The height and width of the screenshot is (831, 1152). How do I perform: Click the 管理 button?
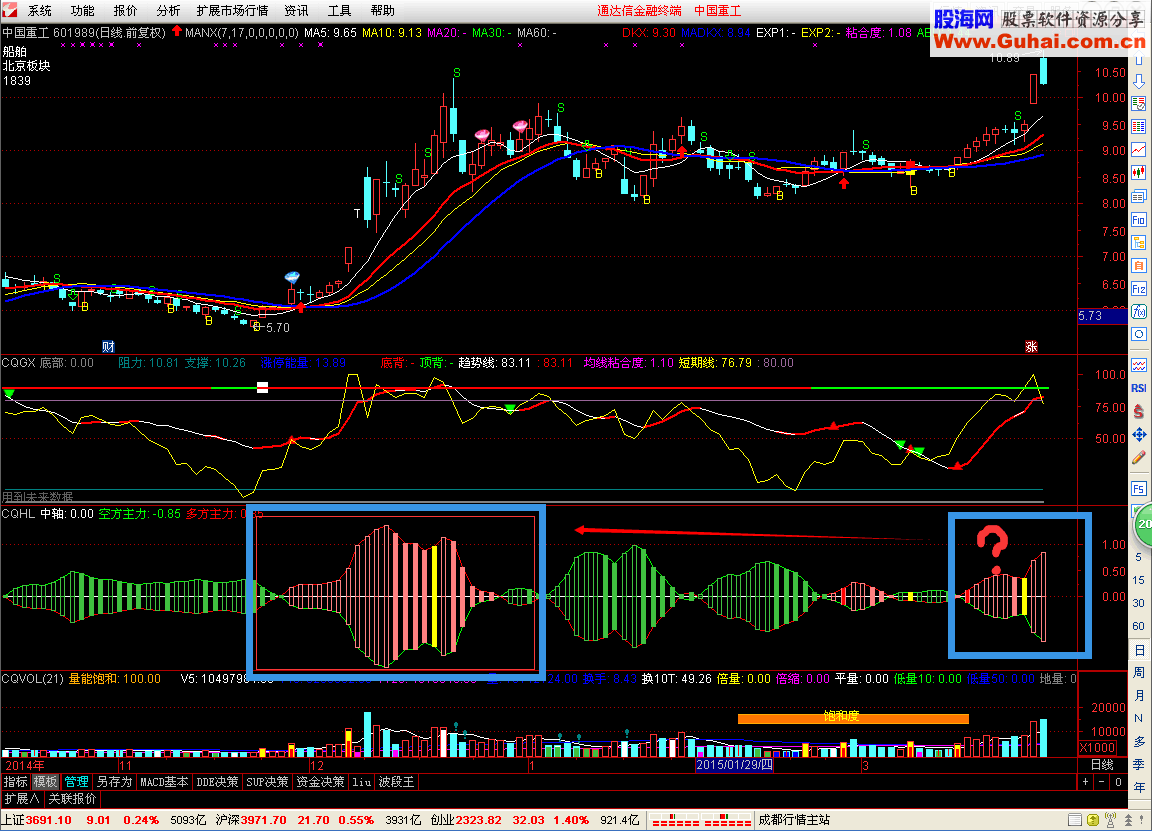(x=76, y=782)
